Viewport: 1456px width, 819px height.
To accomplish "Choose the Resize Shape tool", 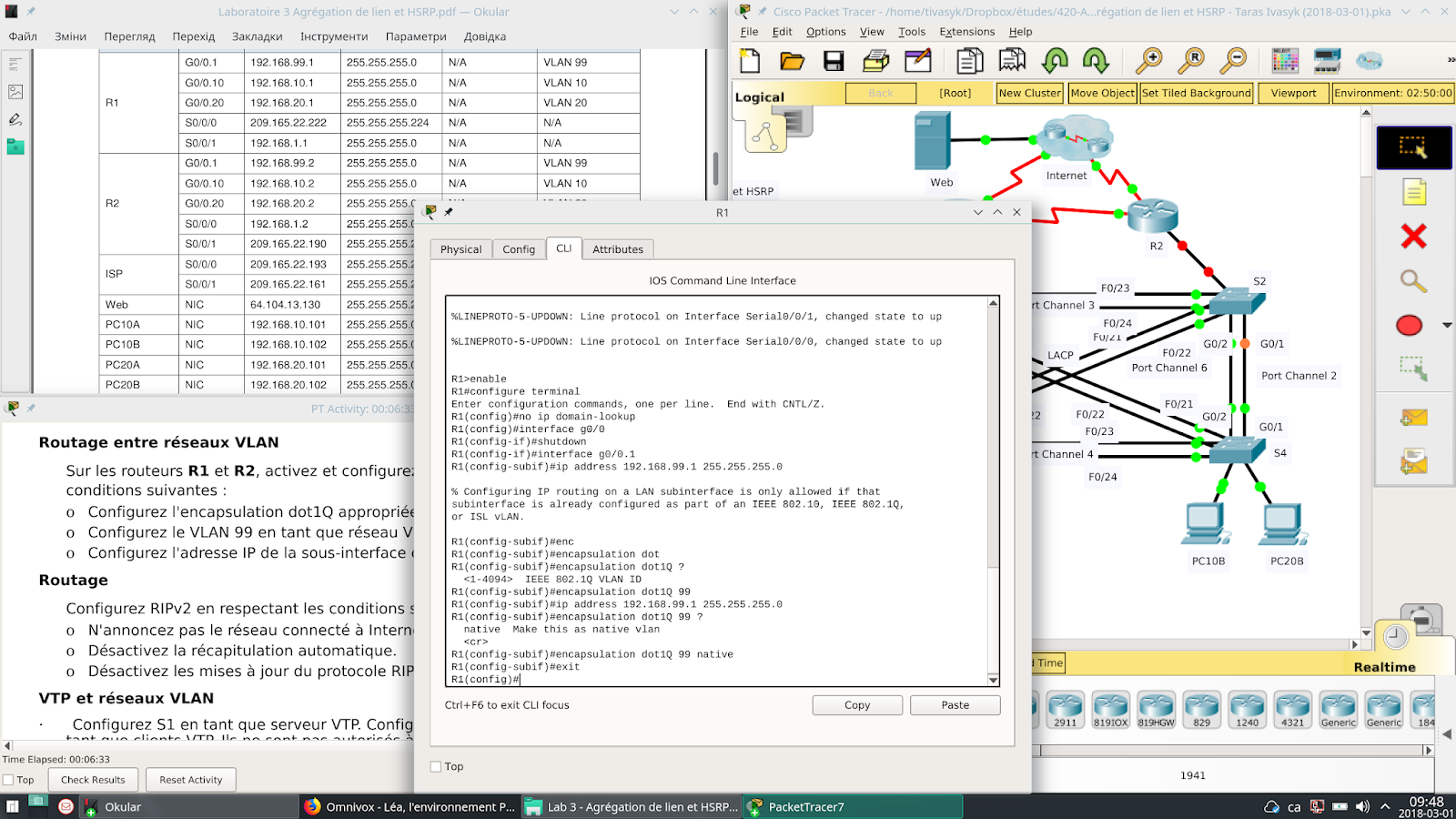I will [x=1413, y=369].
